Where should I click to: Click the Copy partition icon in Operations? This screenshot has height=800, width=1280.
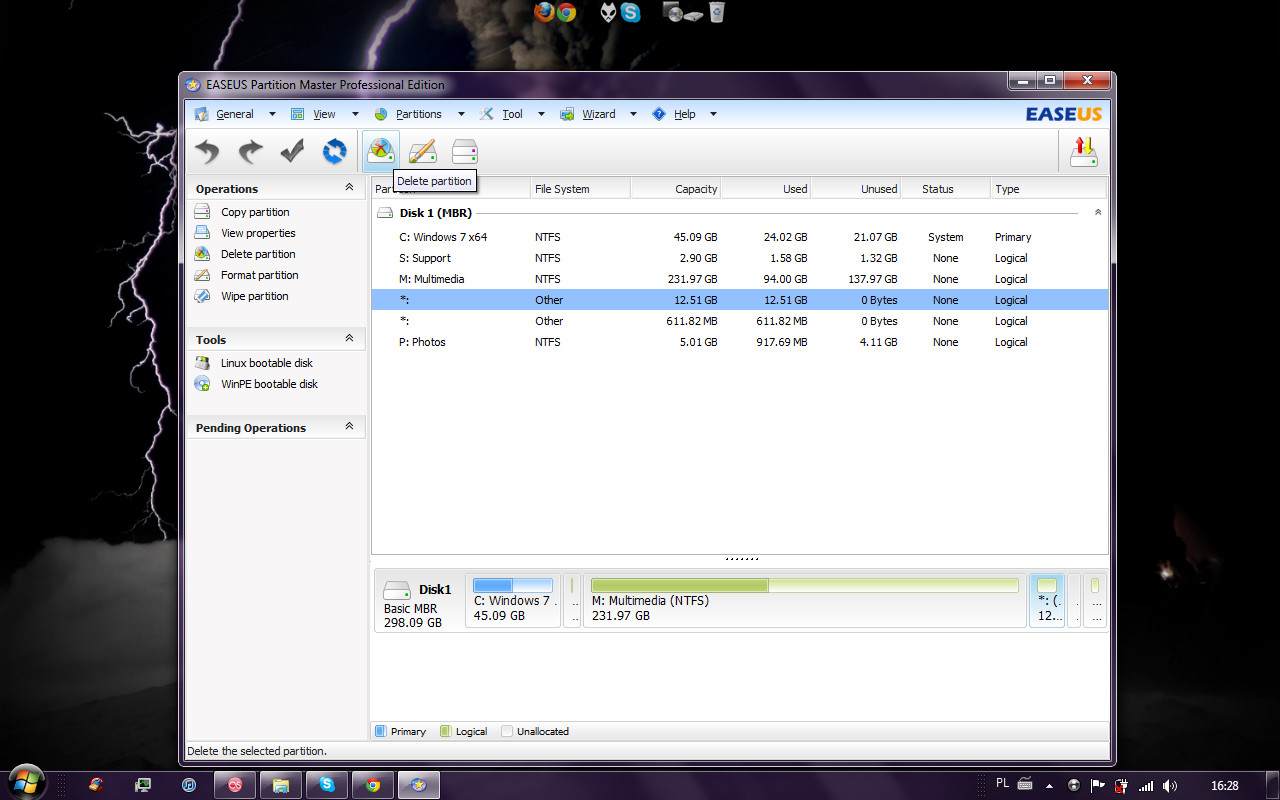coord(202,212)
